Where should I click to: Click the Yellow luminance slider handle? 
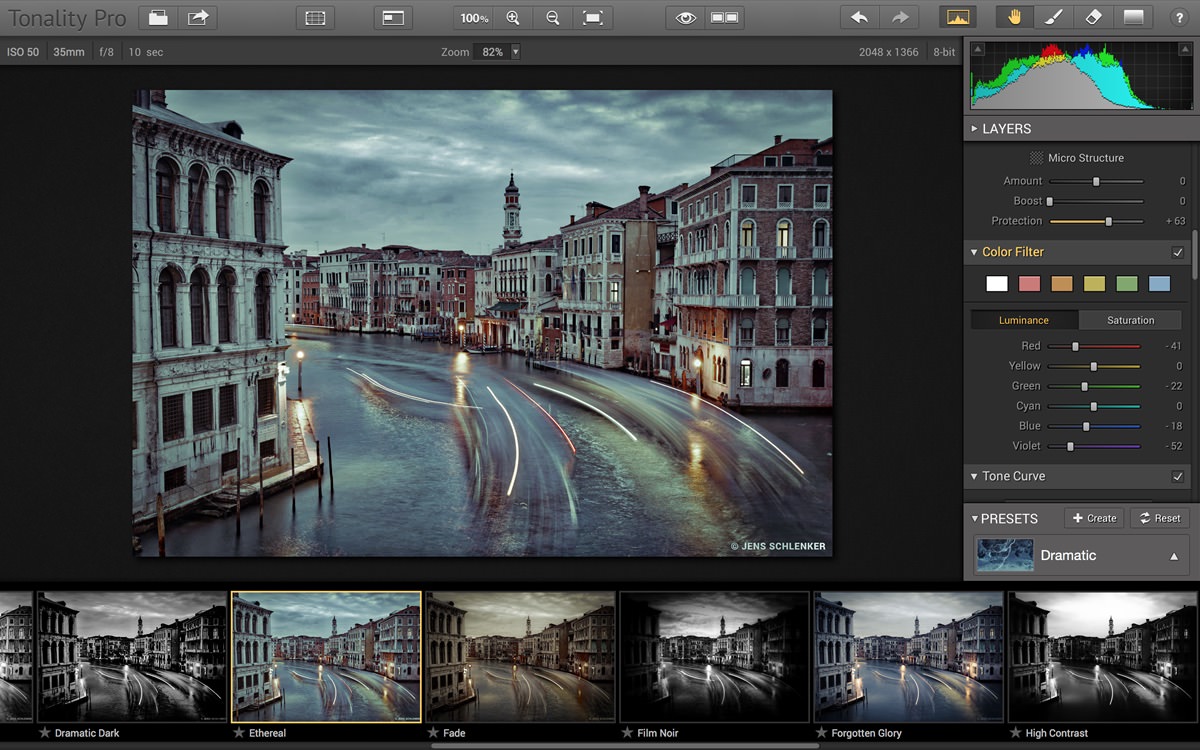[x=1094, y=366]
